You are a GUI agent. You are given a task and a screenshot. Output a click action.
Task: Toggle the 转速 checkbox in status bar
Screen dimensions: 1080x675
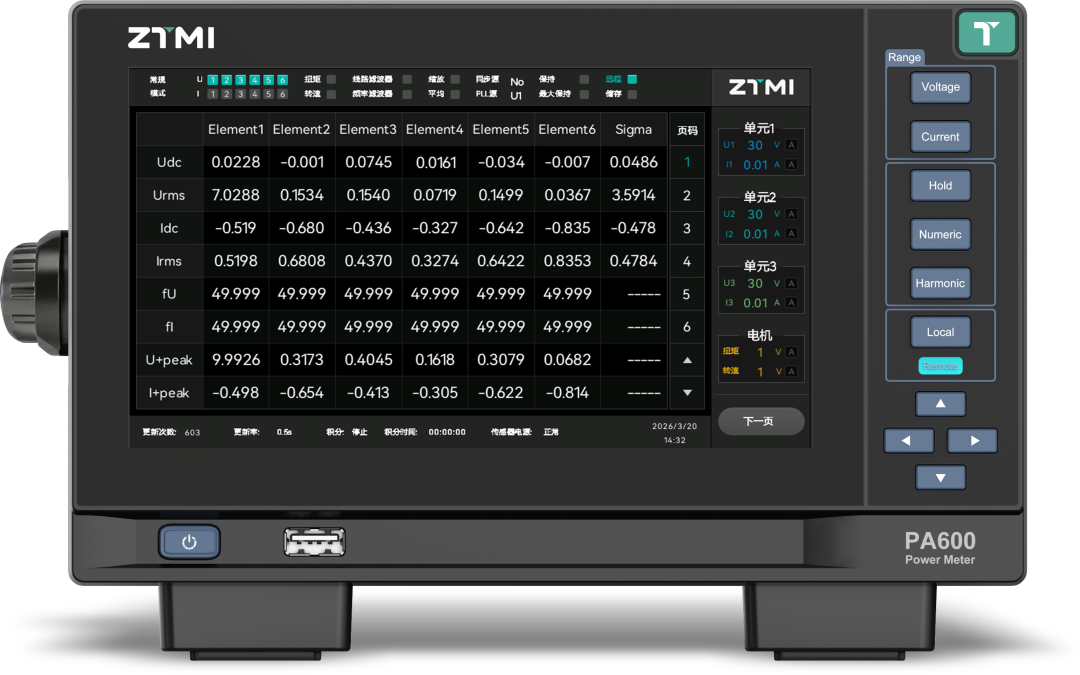(x=331, y=94)
